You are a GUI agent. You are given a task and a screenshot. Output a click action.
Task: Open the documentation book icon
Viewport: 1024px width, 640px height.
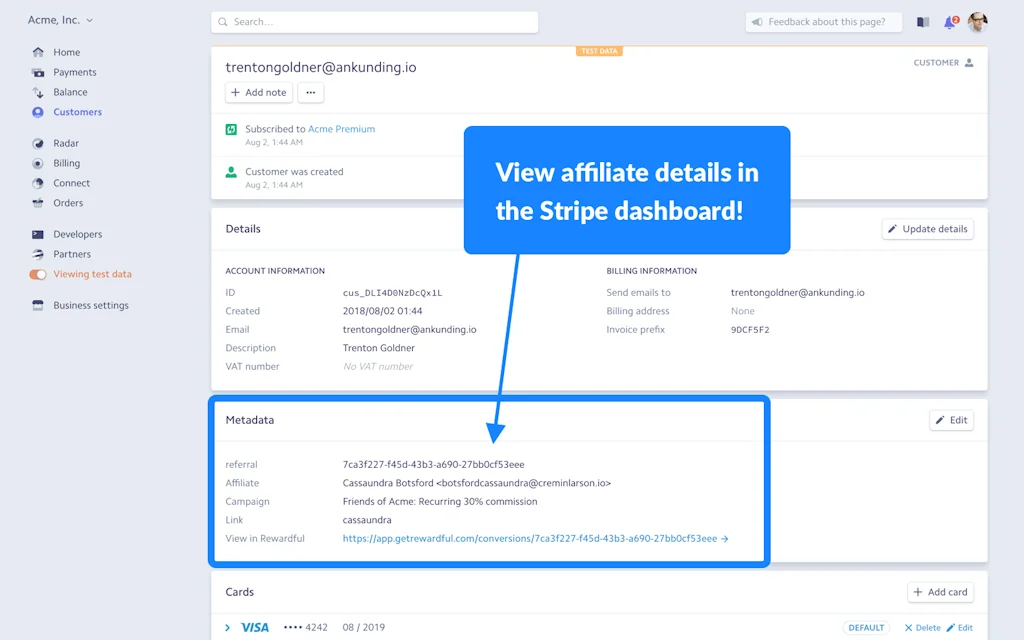point(923,22)
